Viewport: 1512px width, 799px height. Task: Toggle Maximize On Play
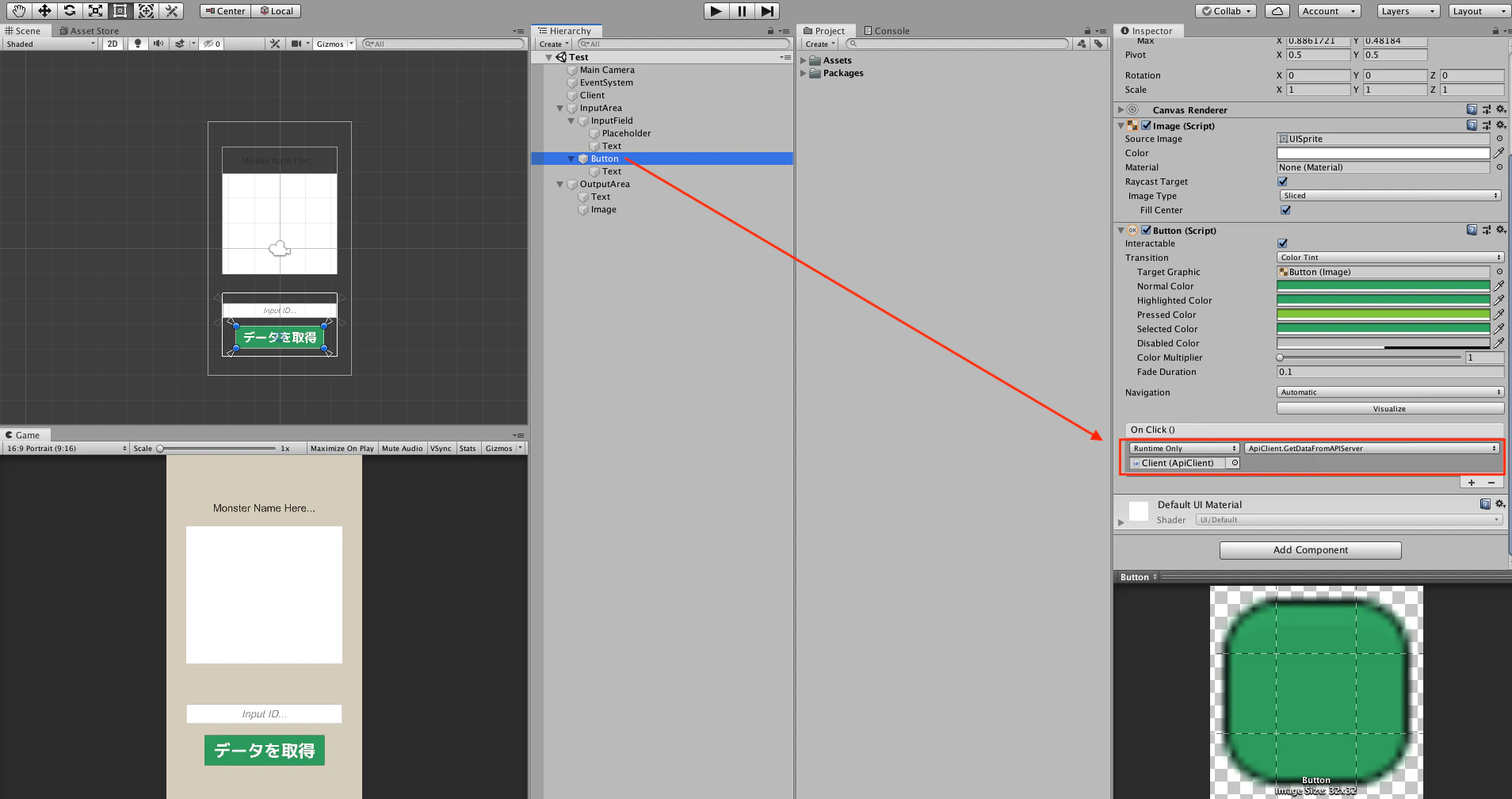(342, 449)
